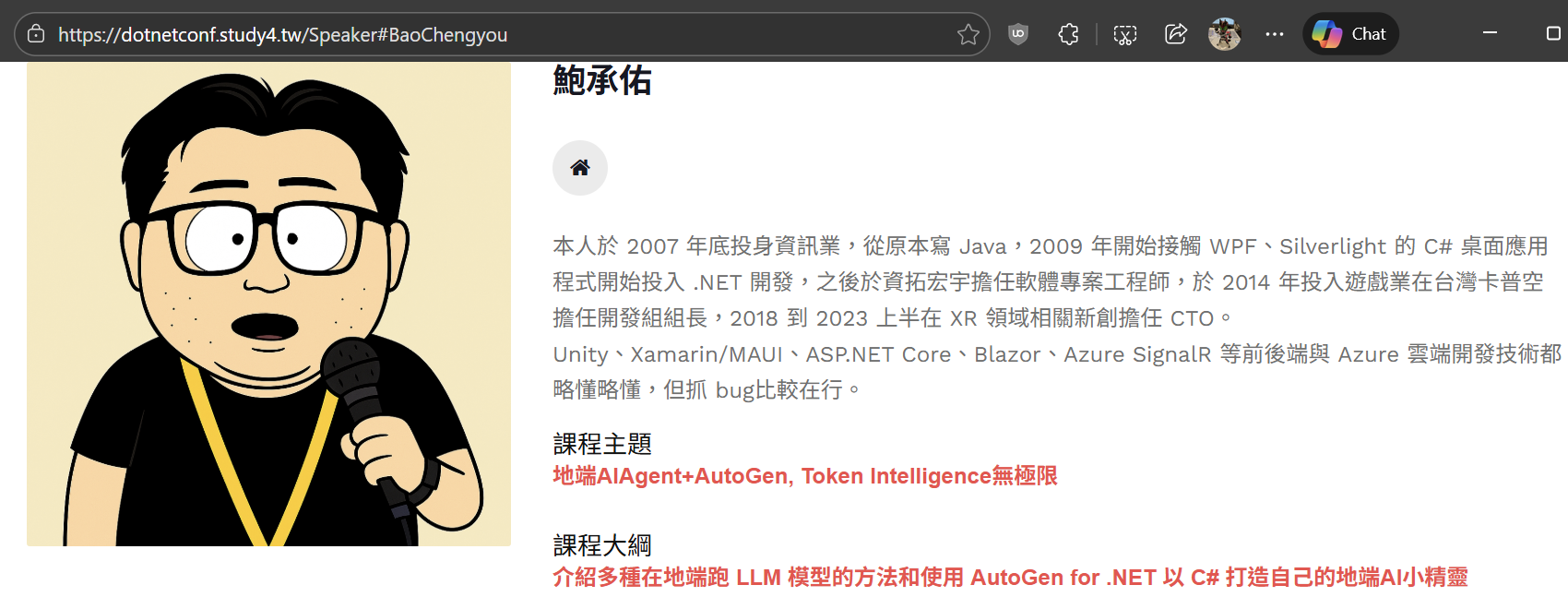Minimize the browser window

pyautogui.click(x=1490, y=33)
